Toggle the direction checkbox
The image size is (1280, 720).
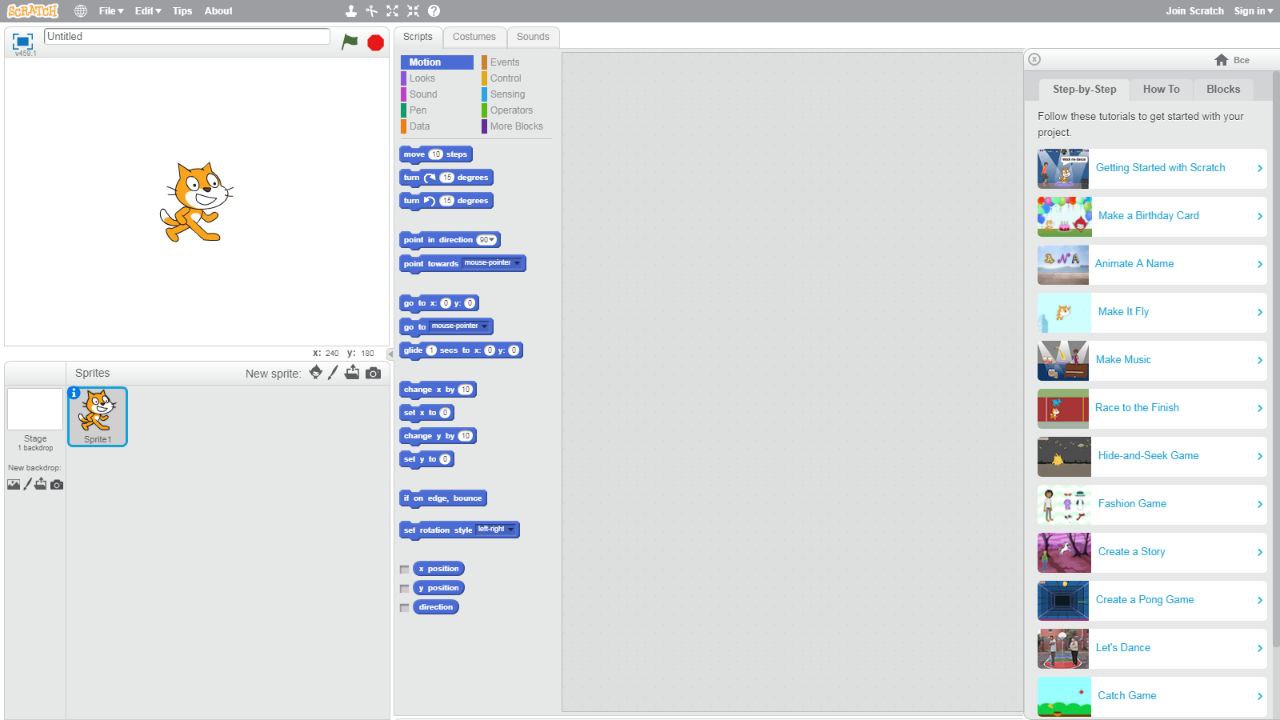[404, 607]
